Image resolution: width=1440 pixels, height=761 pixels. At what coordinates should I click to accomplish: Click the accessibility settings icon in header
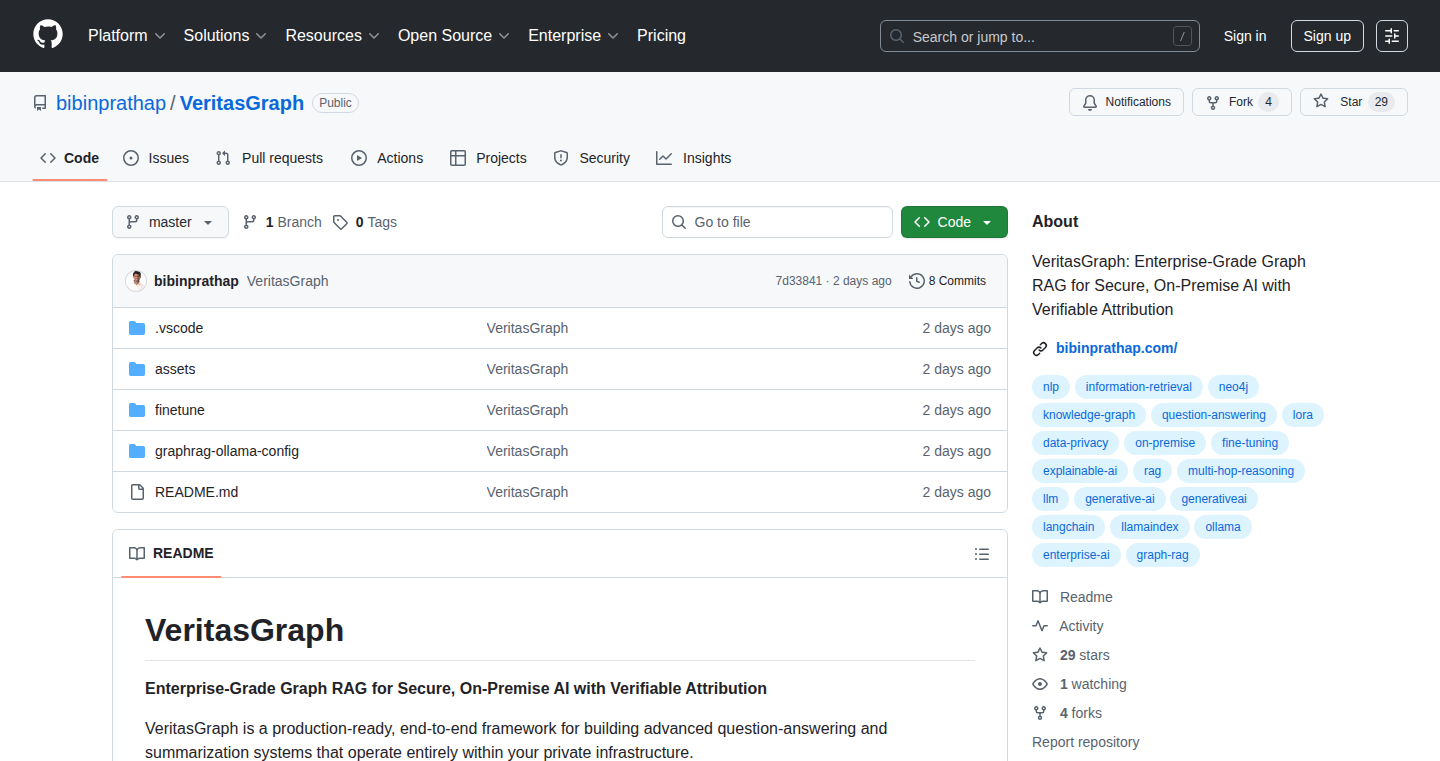(1391, 36)
